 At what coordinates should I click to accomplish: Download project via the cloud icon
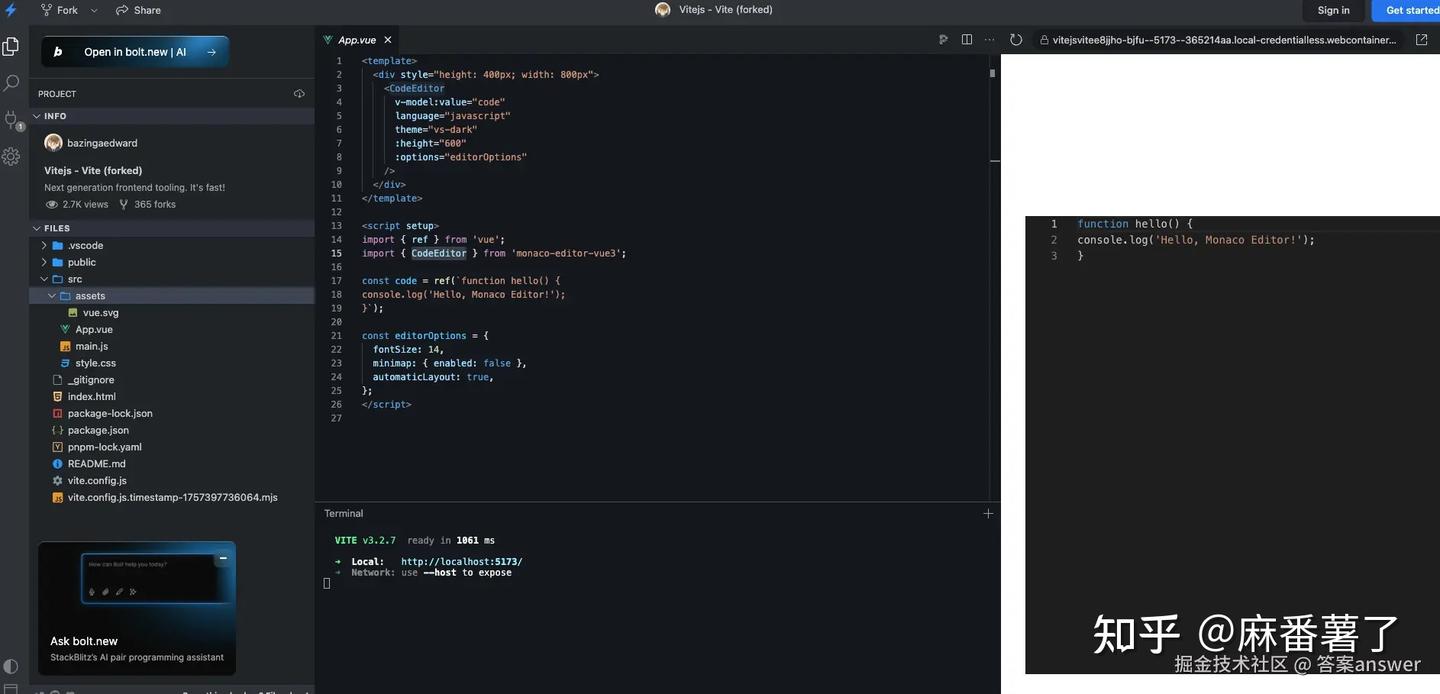pyautogui.click(x=298, y=93)
